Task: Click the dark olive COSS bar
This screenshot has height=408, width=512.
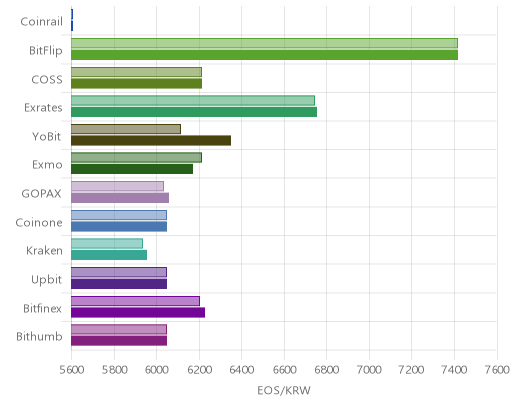Action: 136,84
